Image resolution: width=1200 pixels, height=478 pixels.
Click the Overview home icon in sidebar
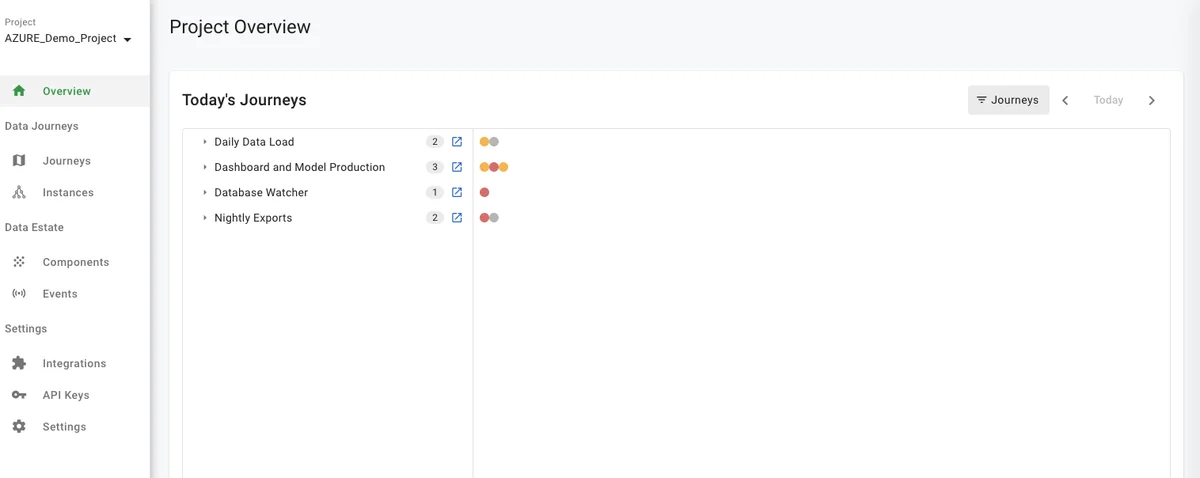pos(19,91)
